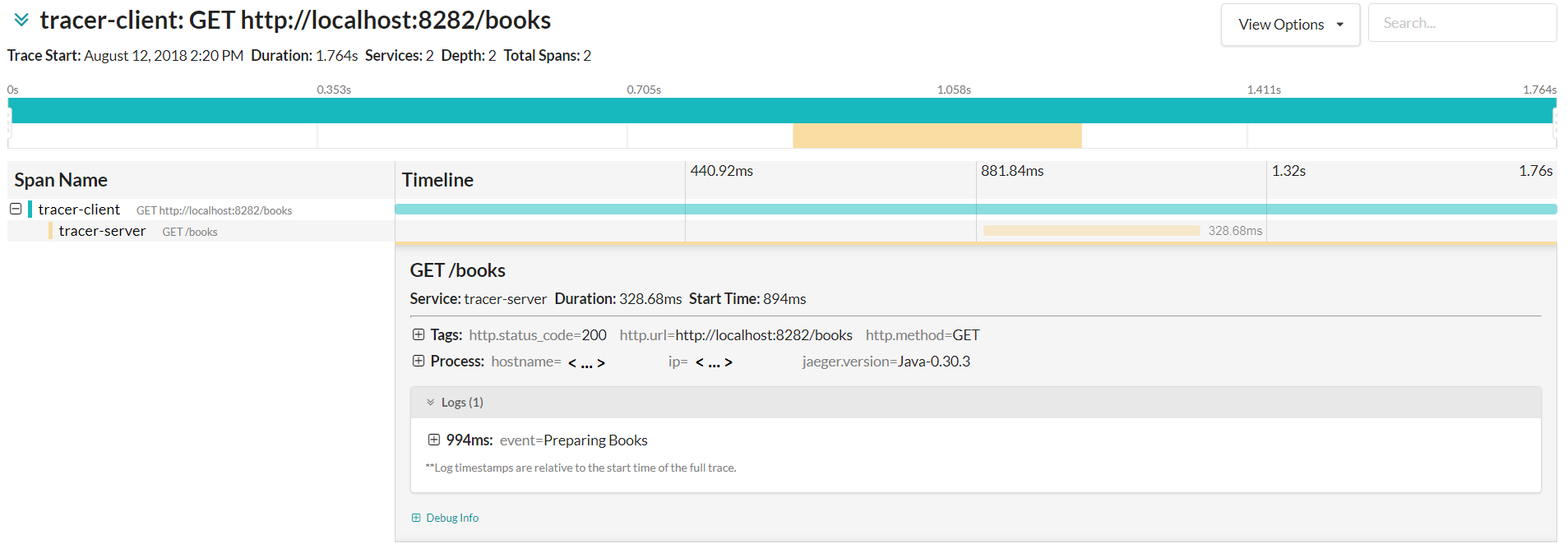The image size is (1568, 553).
Task: Click the ip hidden value placeholder
Action: (x=714, y=362)
